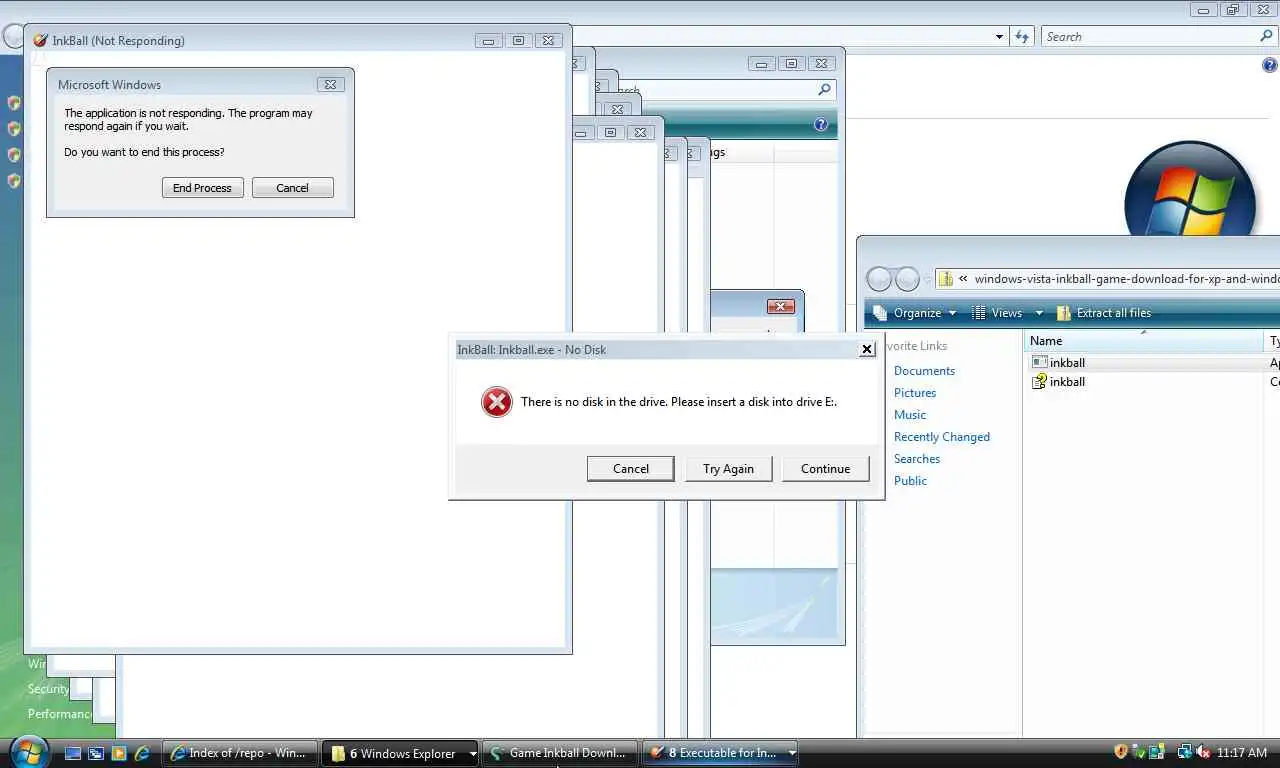Open the Views dropdown arrow

point(1038,313)
